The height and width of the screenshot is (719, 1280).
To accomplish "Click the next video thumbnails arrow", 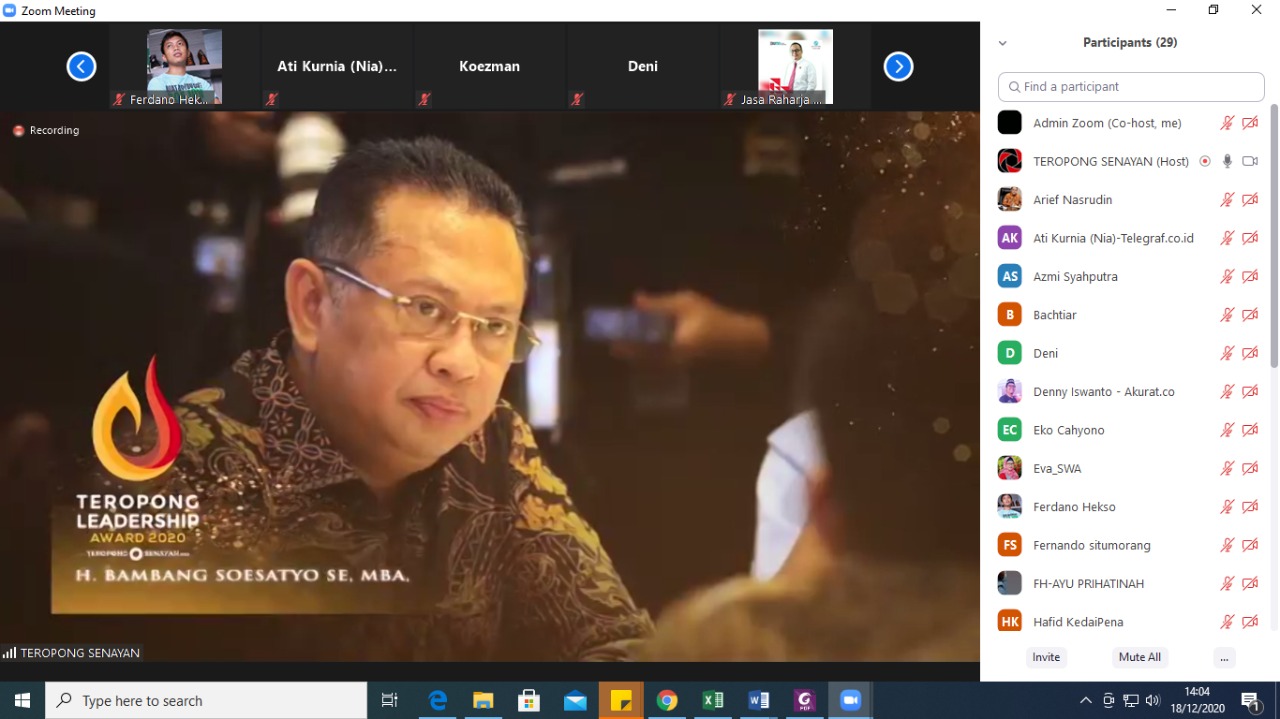I will pos(898,66).
